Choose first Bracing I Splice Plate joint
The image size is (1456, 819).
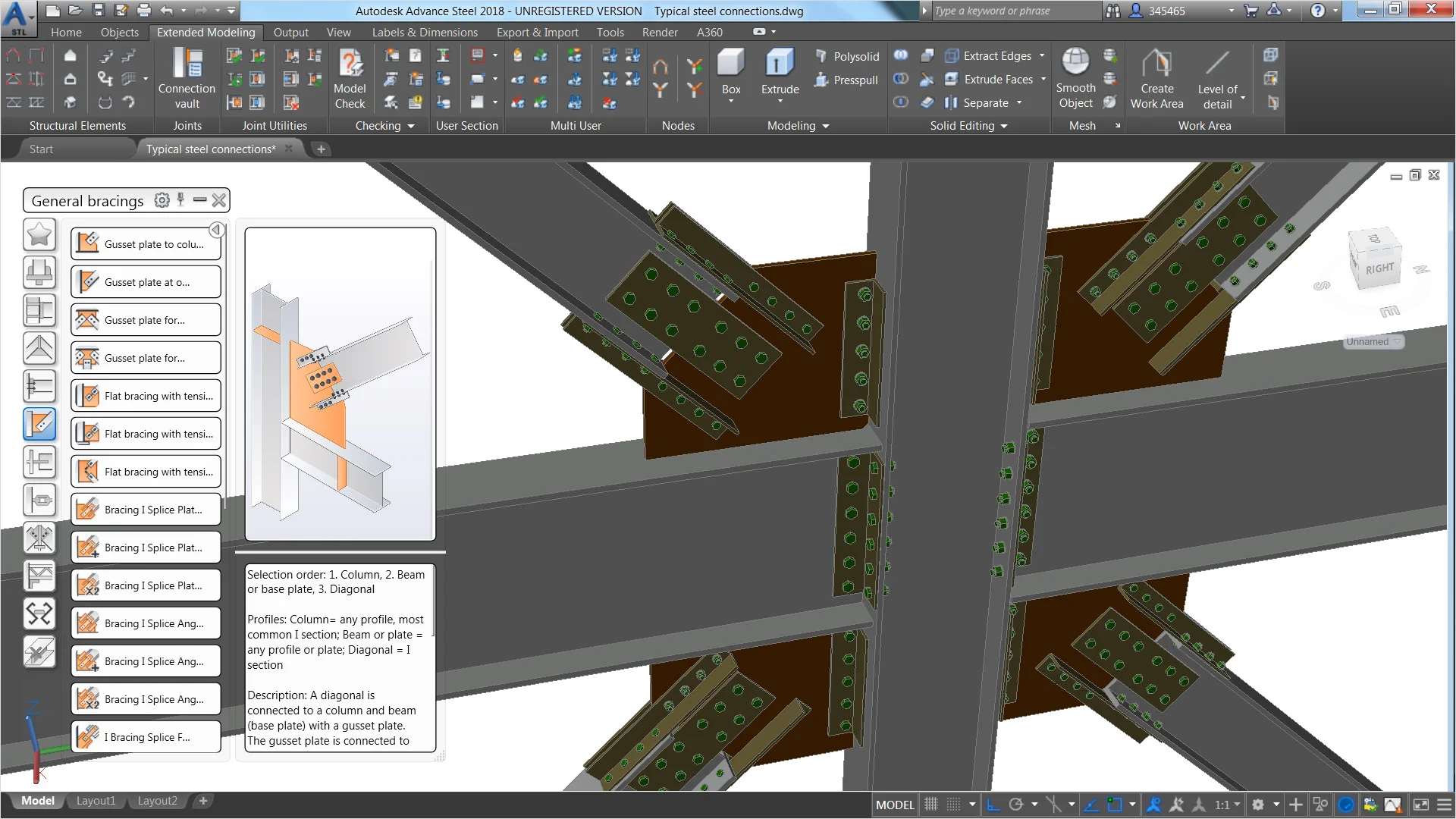tap(146, 510)
